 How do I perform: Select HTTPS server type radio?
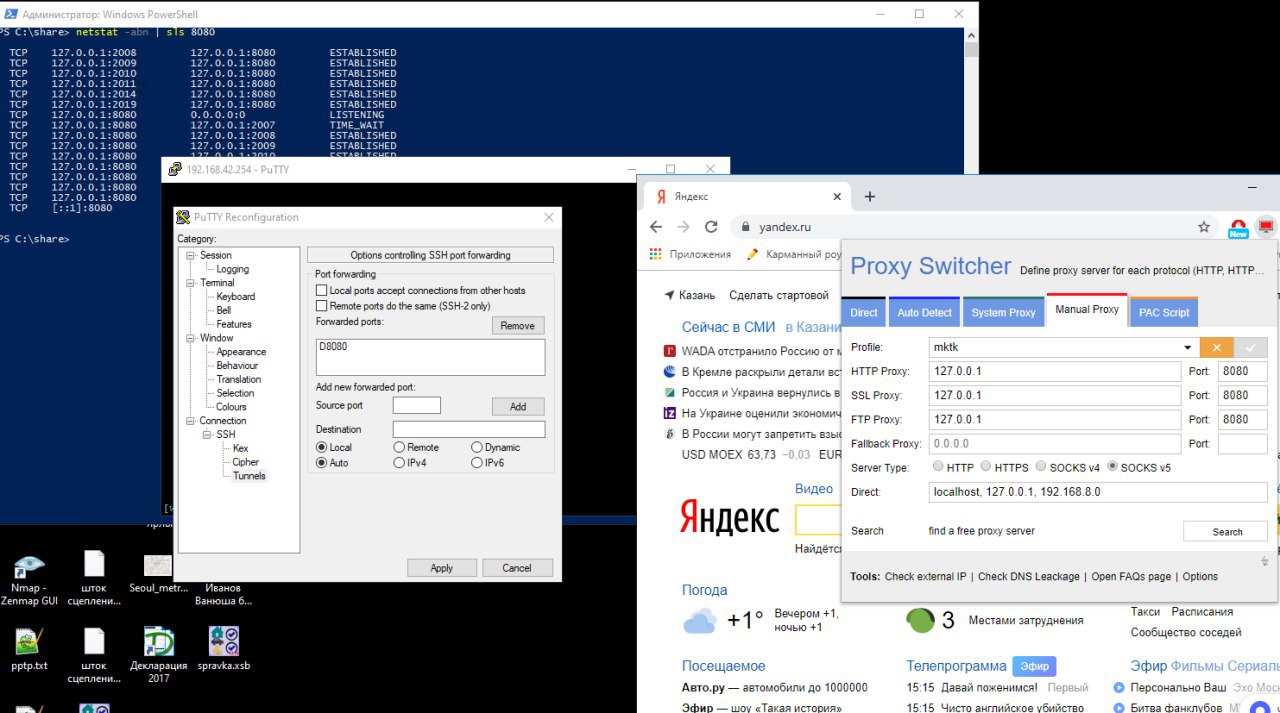pyautogui.click(x=986, y=466)
